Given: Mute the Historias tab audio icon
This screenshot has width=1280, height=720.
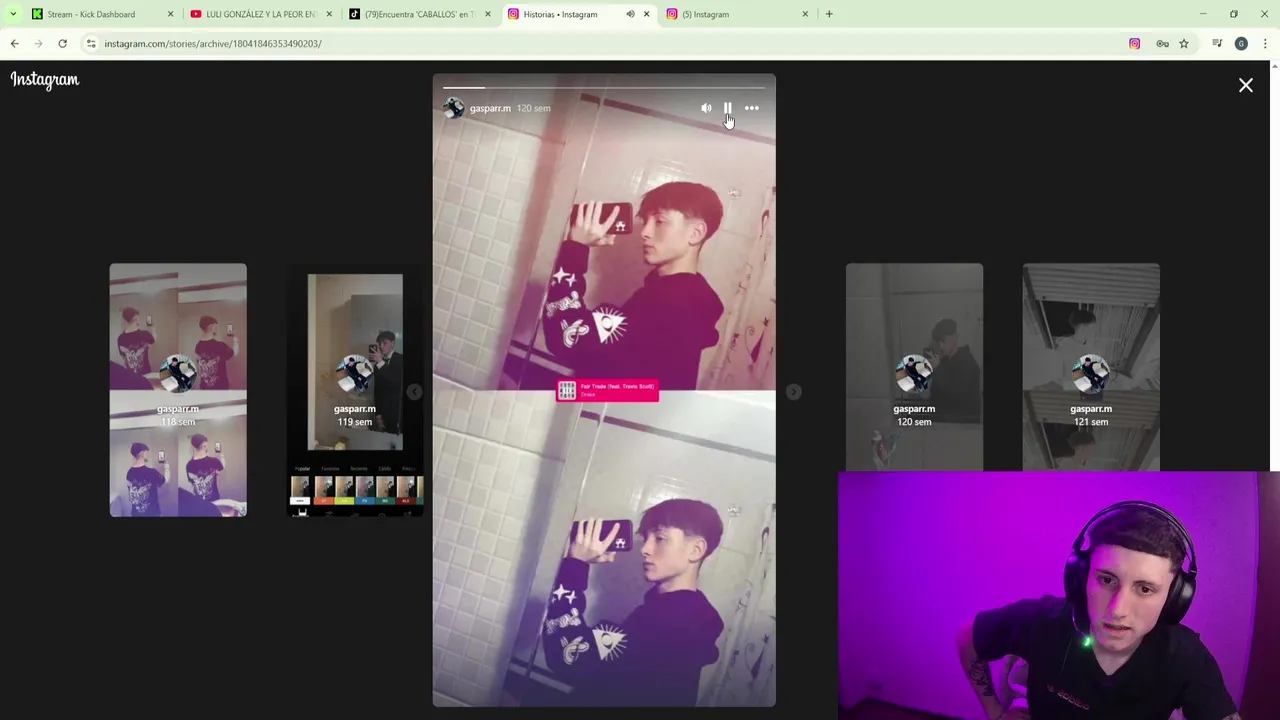Looking at the screenshot, I should click(x=630, y=14).
